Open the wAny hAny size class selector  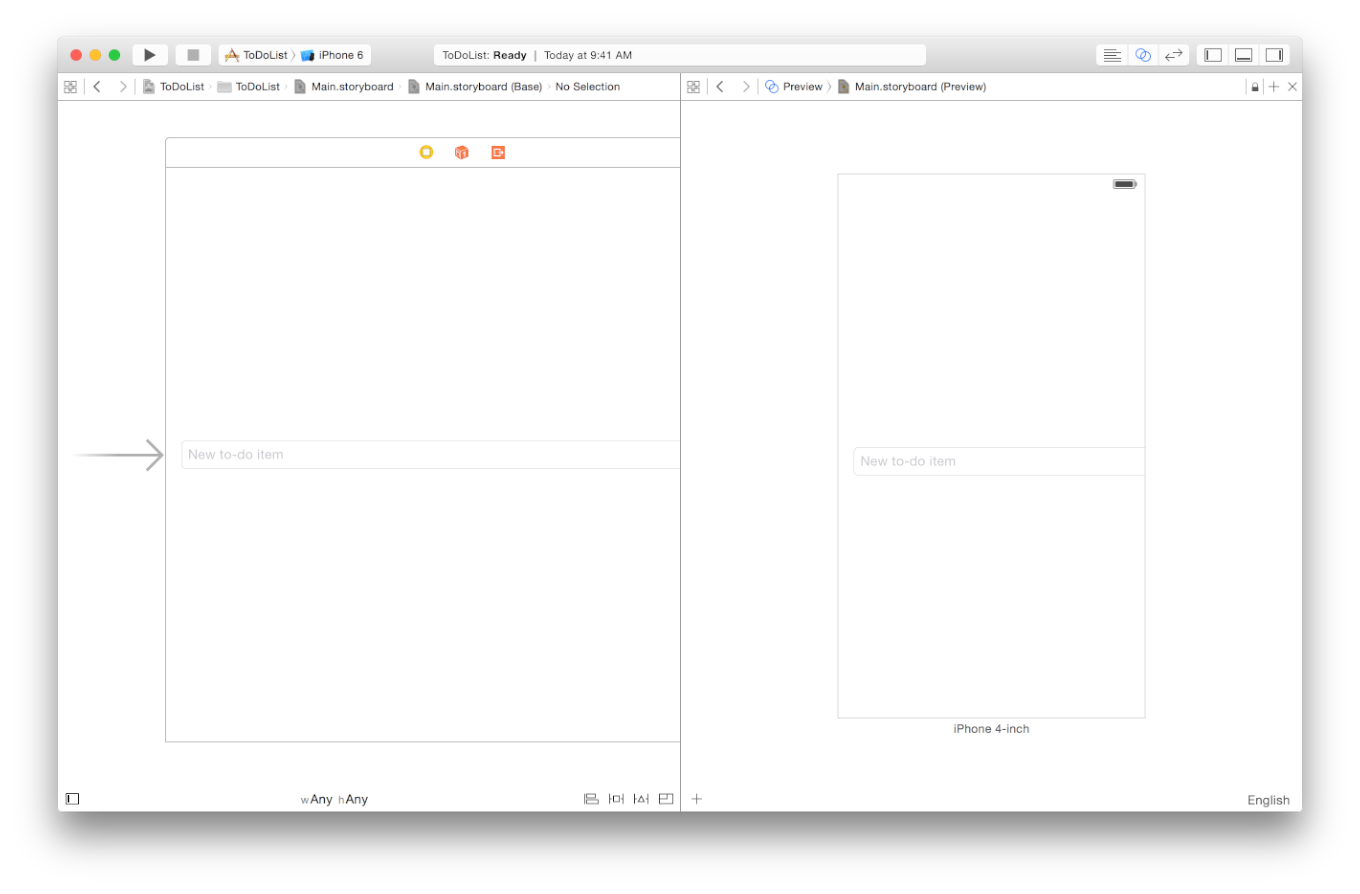tap(334, 799)
